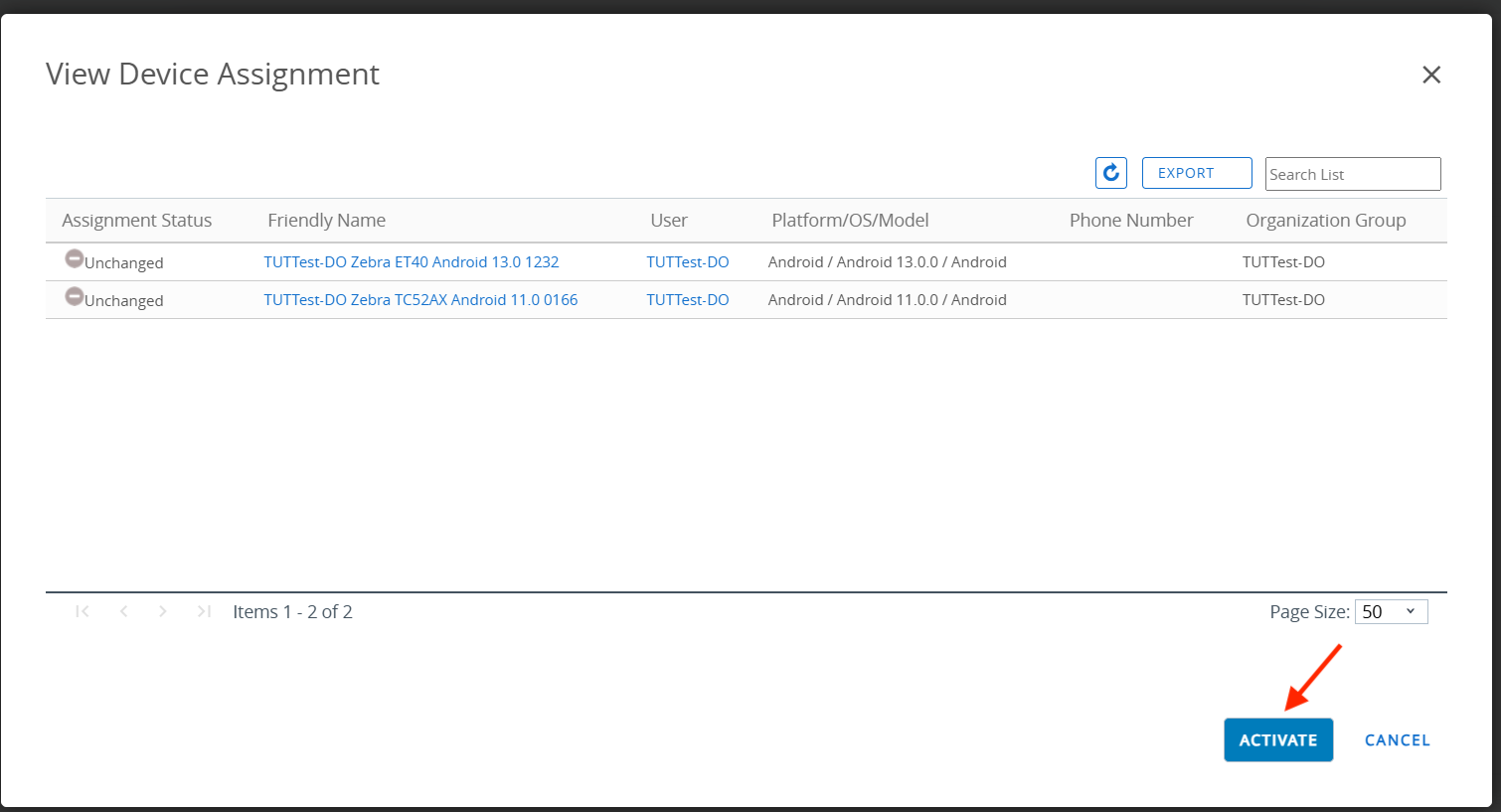
Task: Click Unchanged status icon for ET40 device
Action: pos(75,258)
